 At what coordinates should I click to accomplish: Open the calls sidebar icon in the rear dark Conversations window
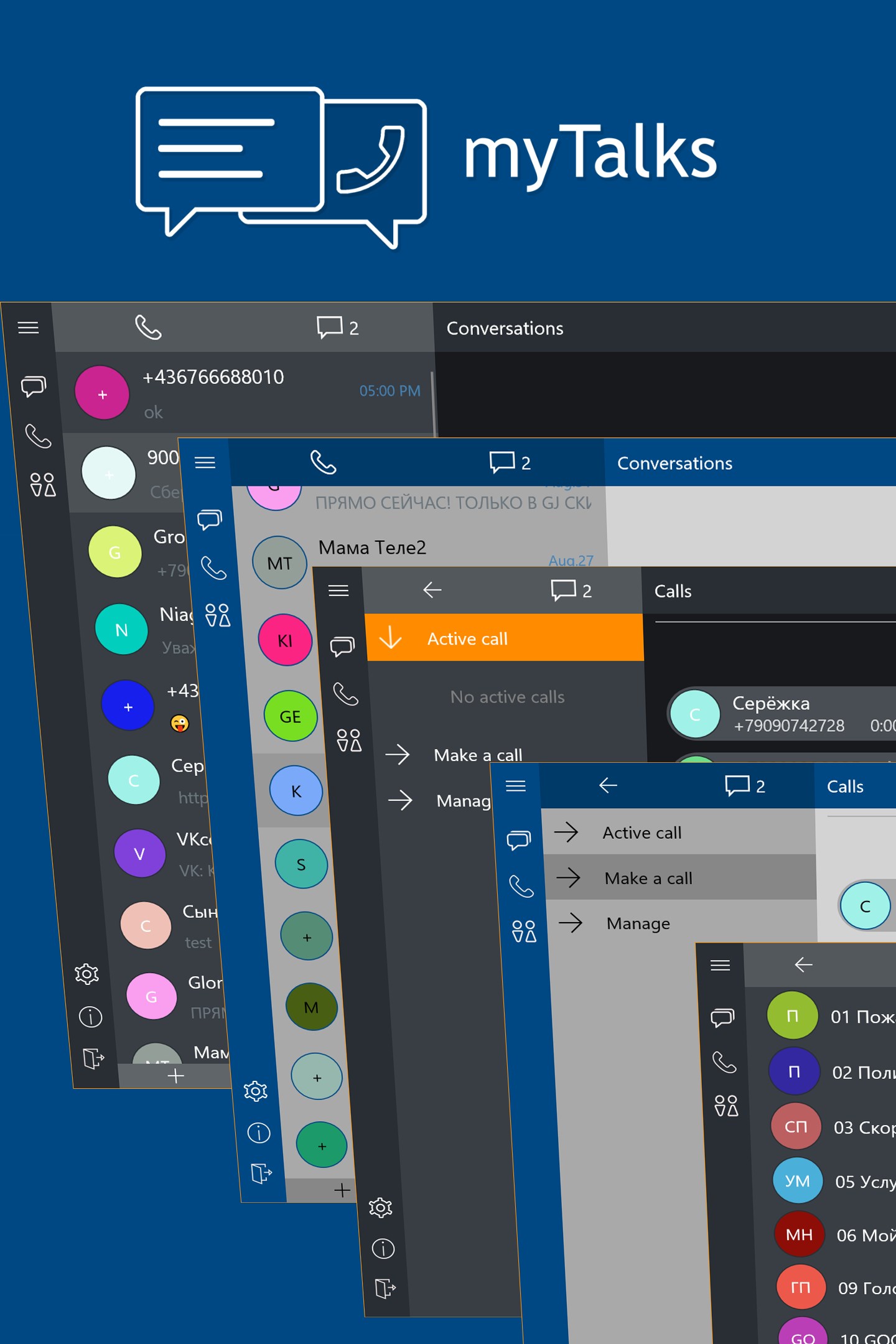pyautogui.click(x=38, y=436)
